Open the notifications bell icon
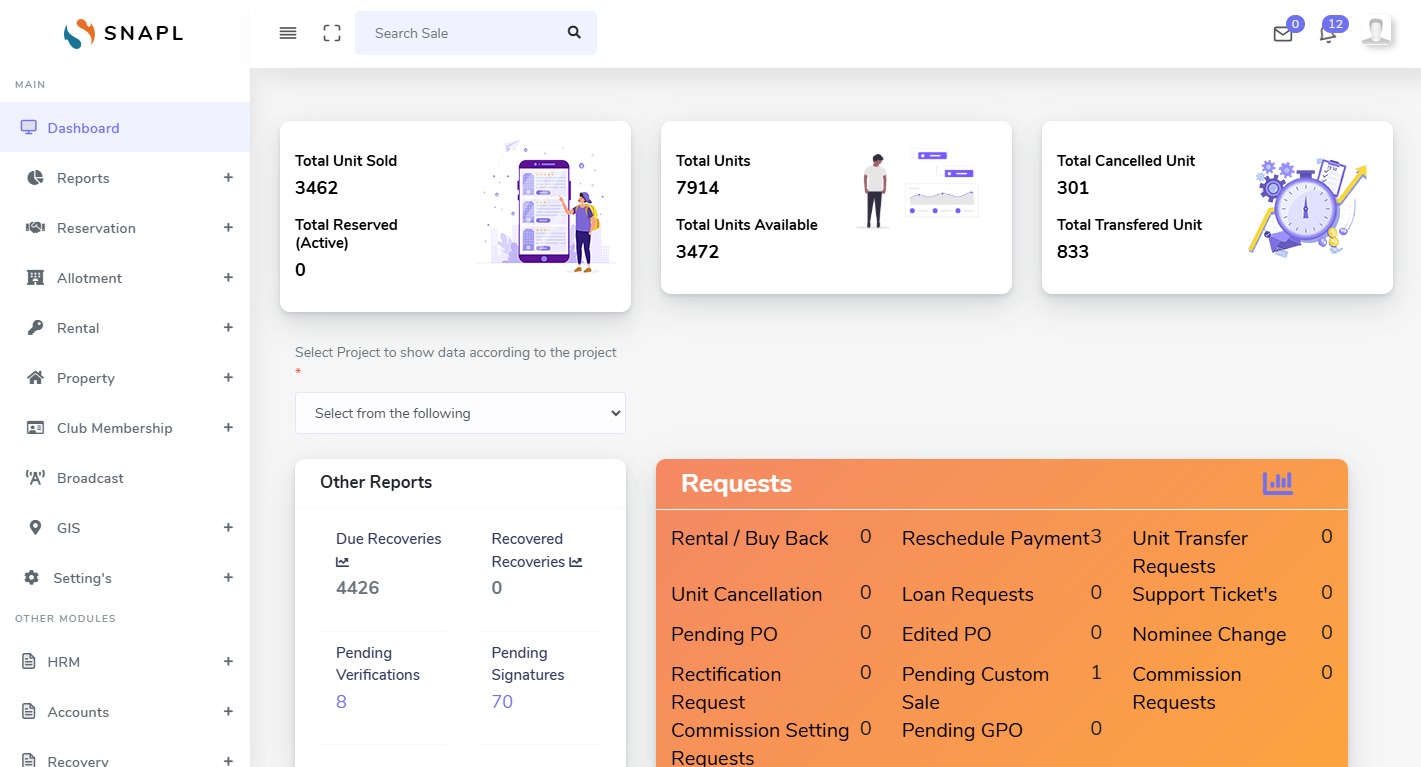This screenshot has height=767, width=1421. (x=1327, y=35)
